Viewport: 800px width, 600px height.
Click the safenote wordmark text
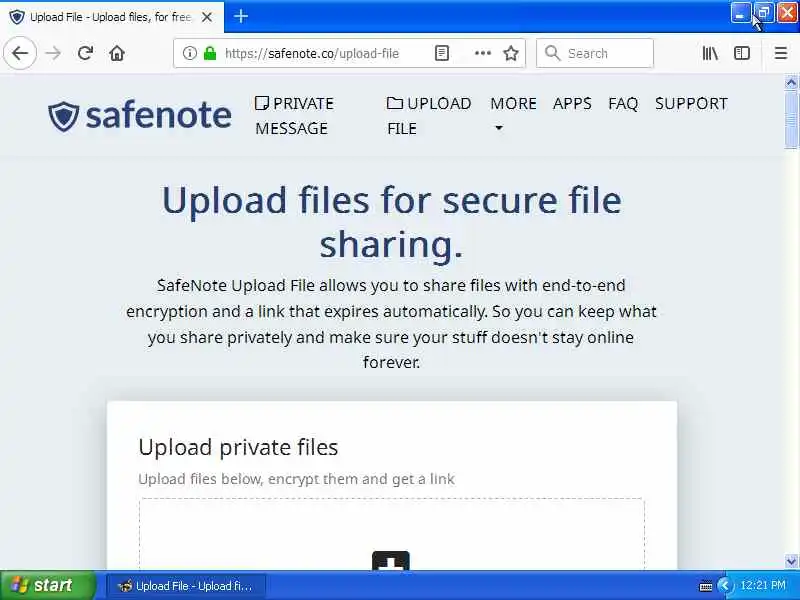158,115
